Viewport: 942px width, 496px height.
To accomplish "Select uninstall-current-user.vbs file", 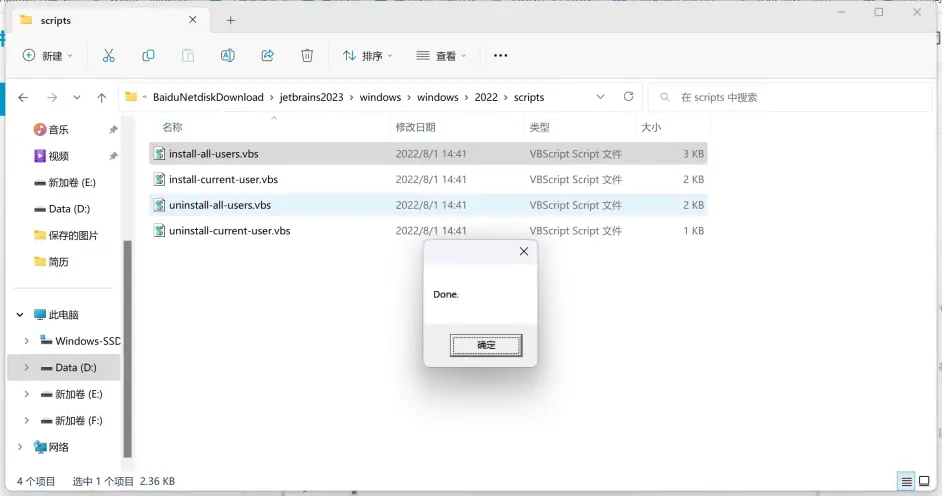I will 428,231.
